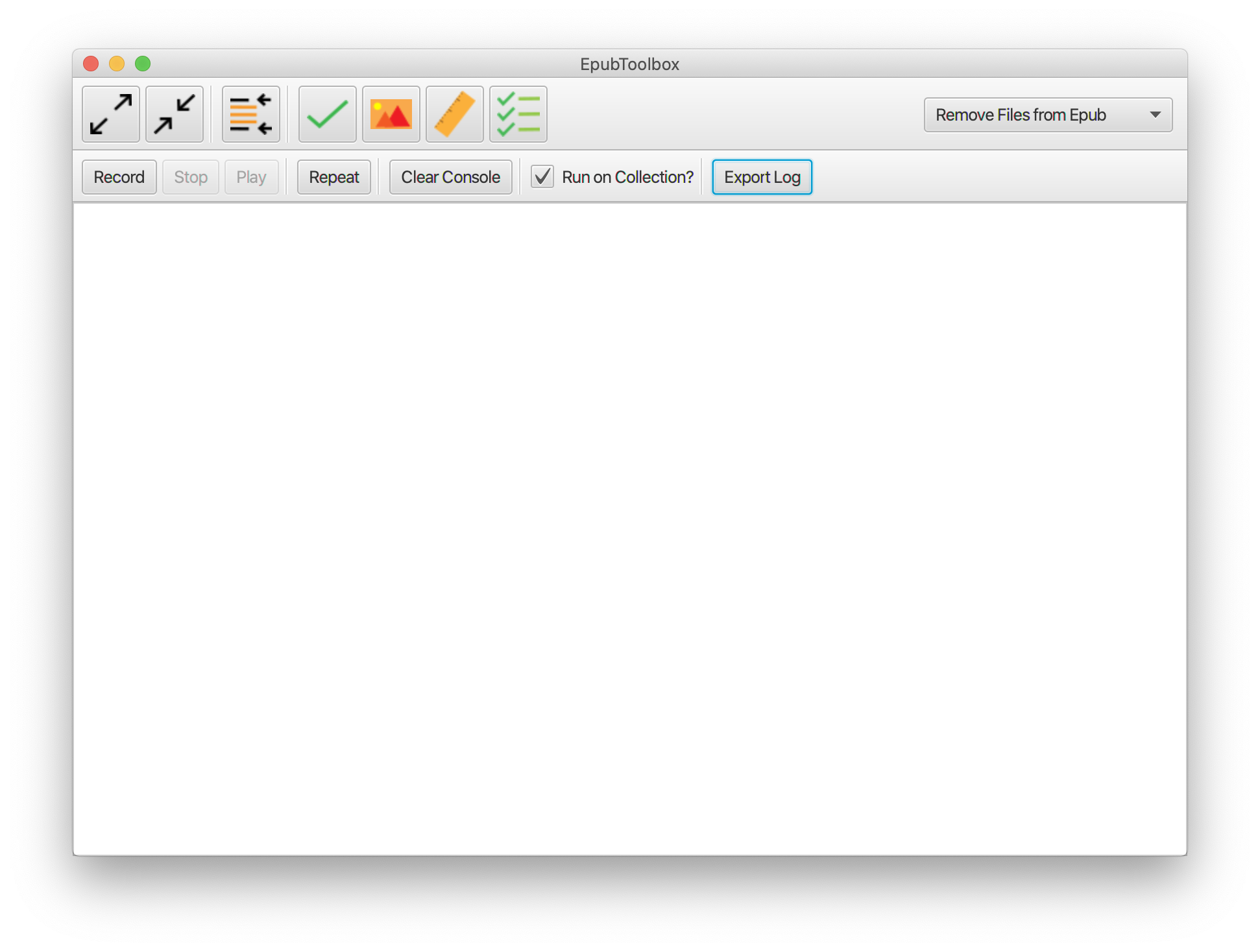Click the green checkmark toolbar icon

coord(326,114)
